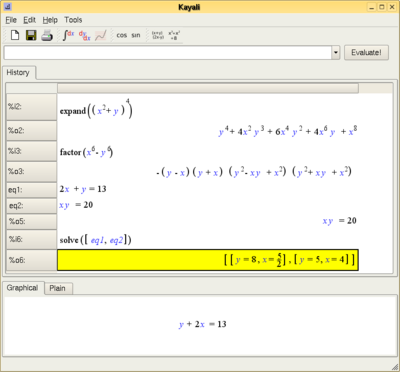The width and height of the screenshot is (400, 372).
Task: Click the highlighted yellow solution result
Action: (208, 260)
